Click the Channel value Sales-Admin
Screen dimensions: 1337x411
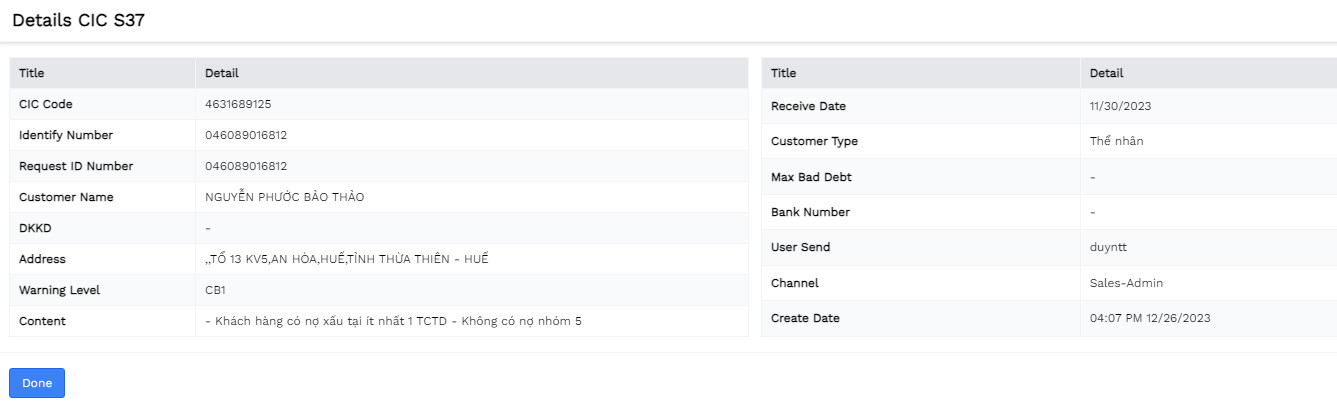1126,283
